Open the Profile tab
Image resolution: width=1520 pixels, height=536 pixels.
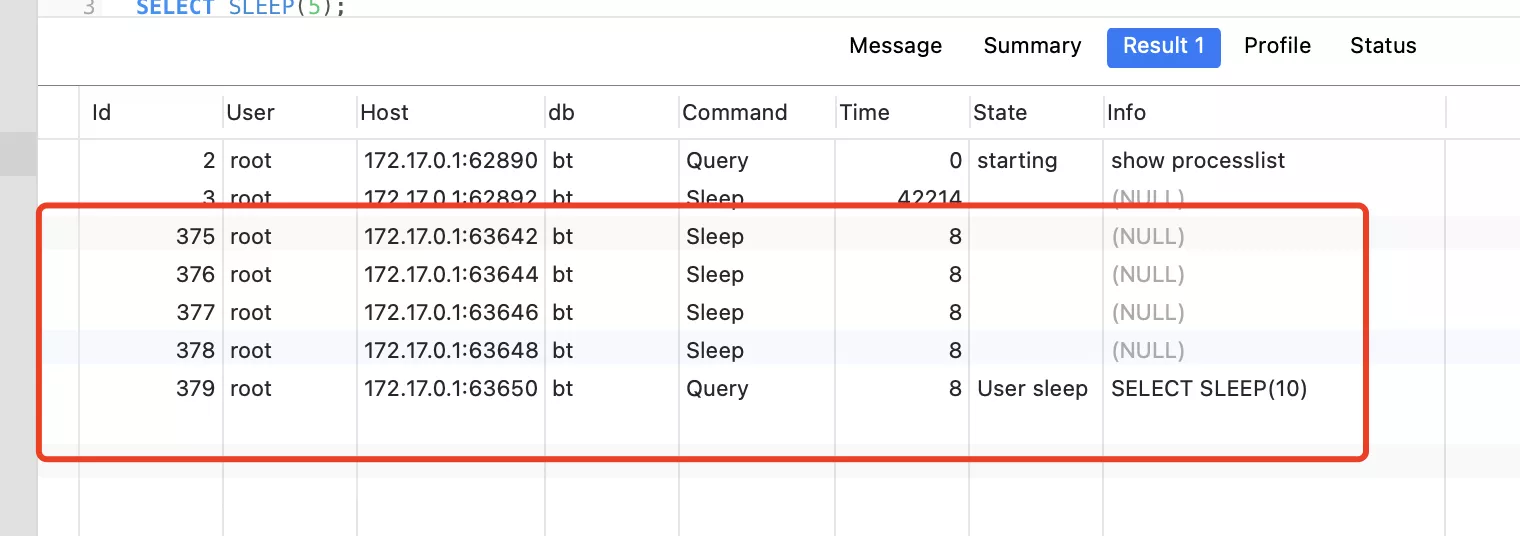(x=1277, y=46)
